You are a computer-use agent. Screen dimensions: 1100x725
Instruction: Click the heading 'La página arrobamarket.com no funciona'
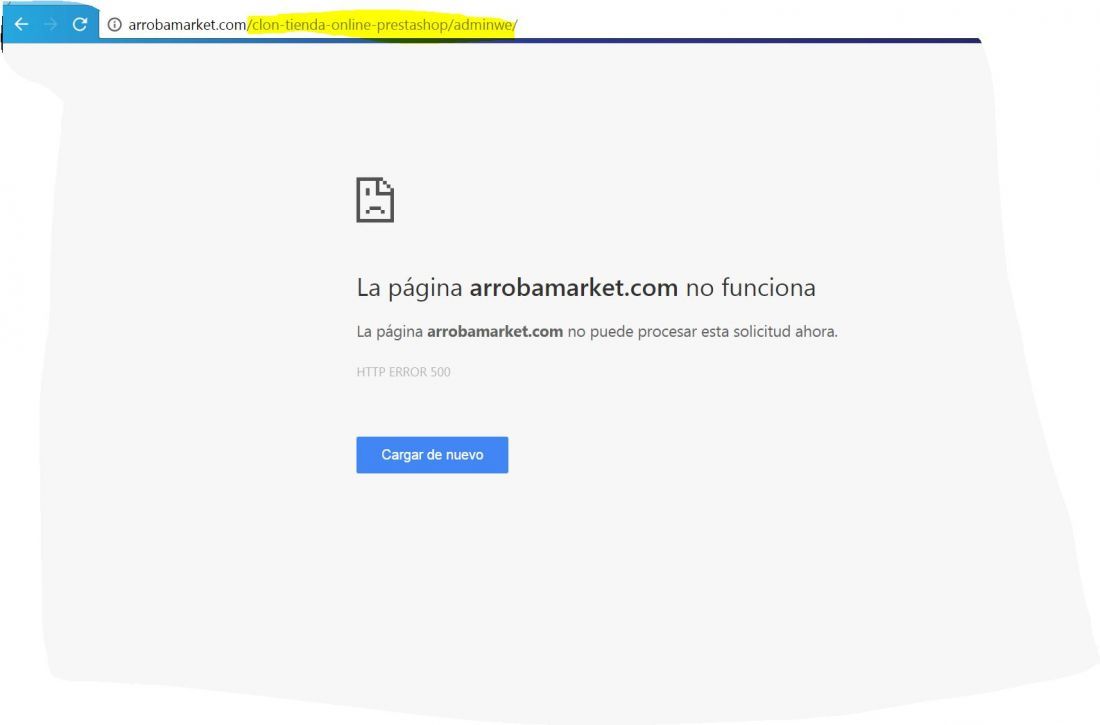[x=586, y=288]
